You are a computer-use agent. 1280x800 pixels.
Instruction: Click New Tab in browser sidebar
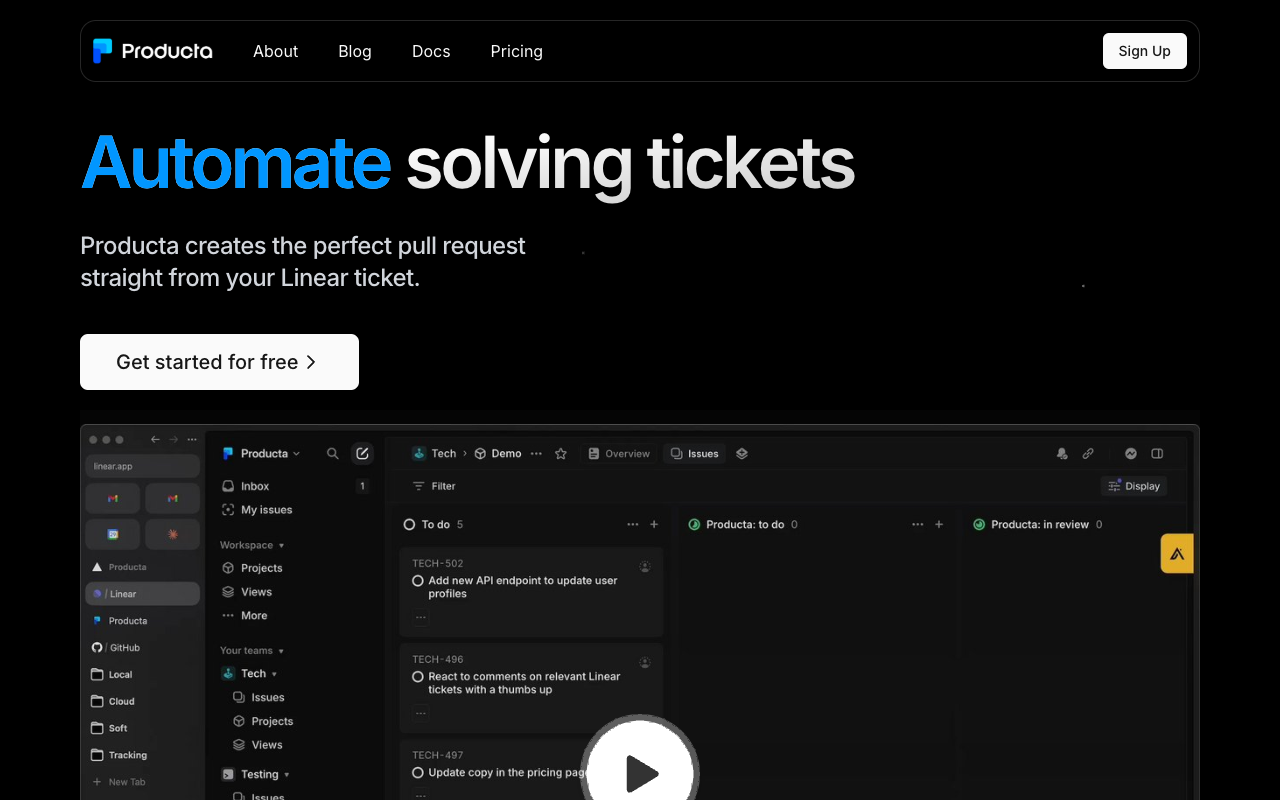coord(120,782)
